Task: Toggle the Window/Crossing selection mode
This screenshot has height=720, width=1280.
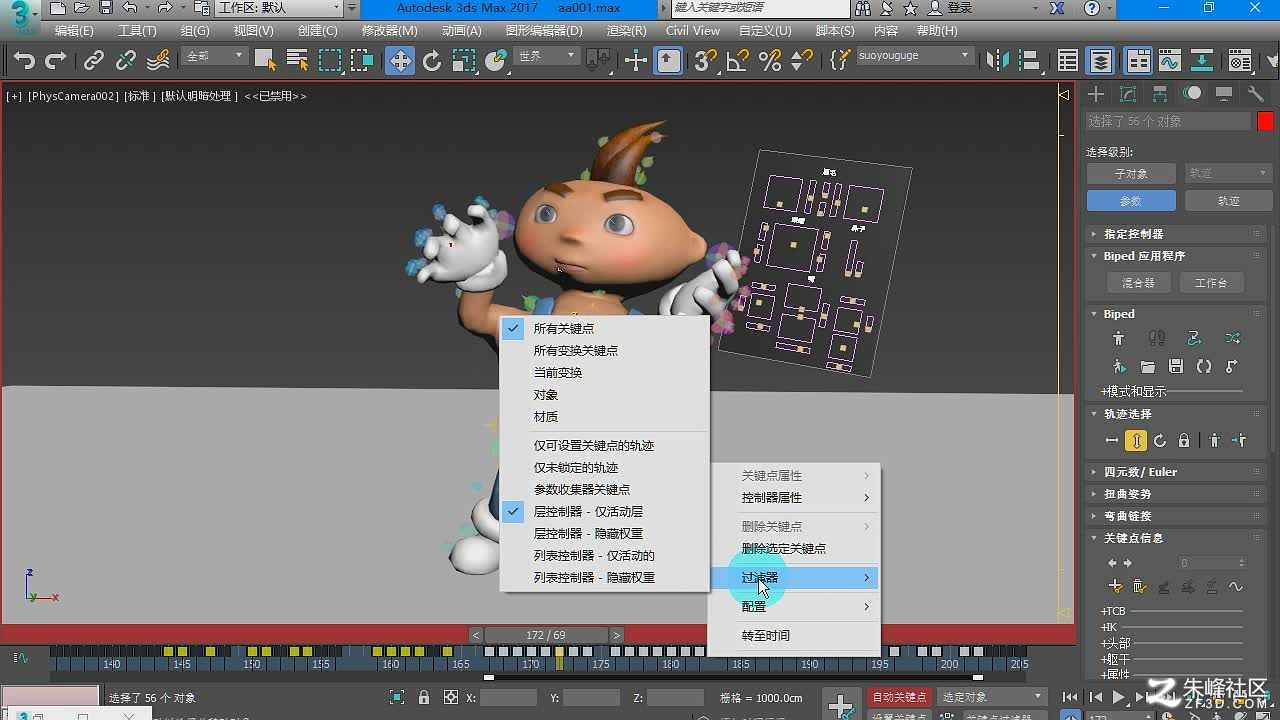Action: click(362, 61)
